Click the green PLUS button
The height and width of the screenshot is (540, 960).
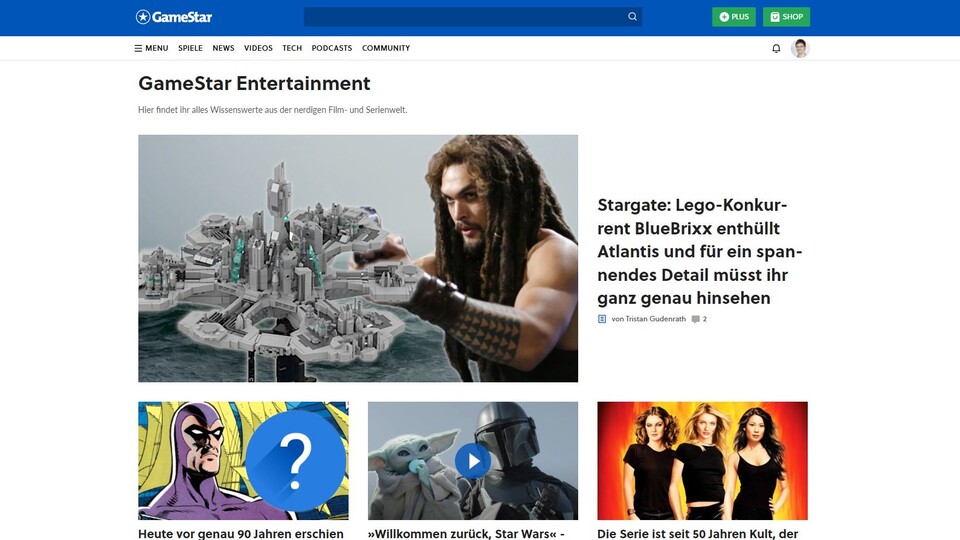[734, 17]
